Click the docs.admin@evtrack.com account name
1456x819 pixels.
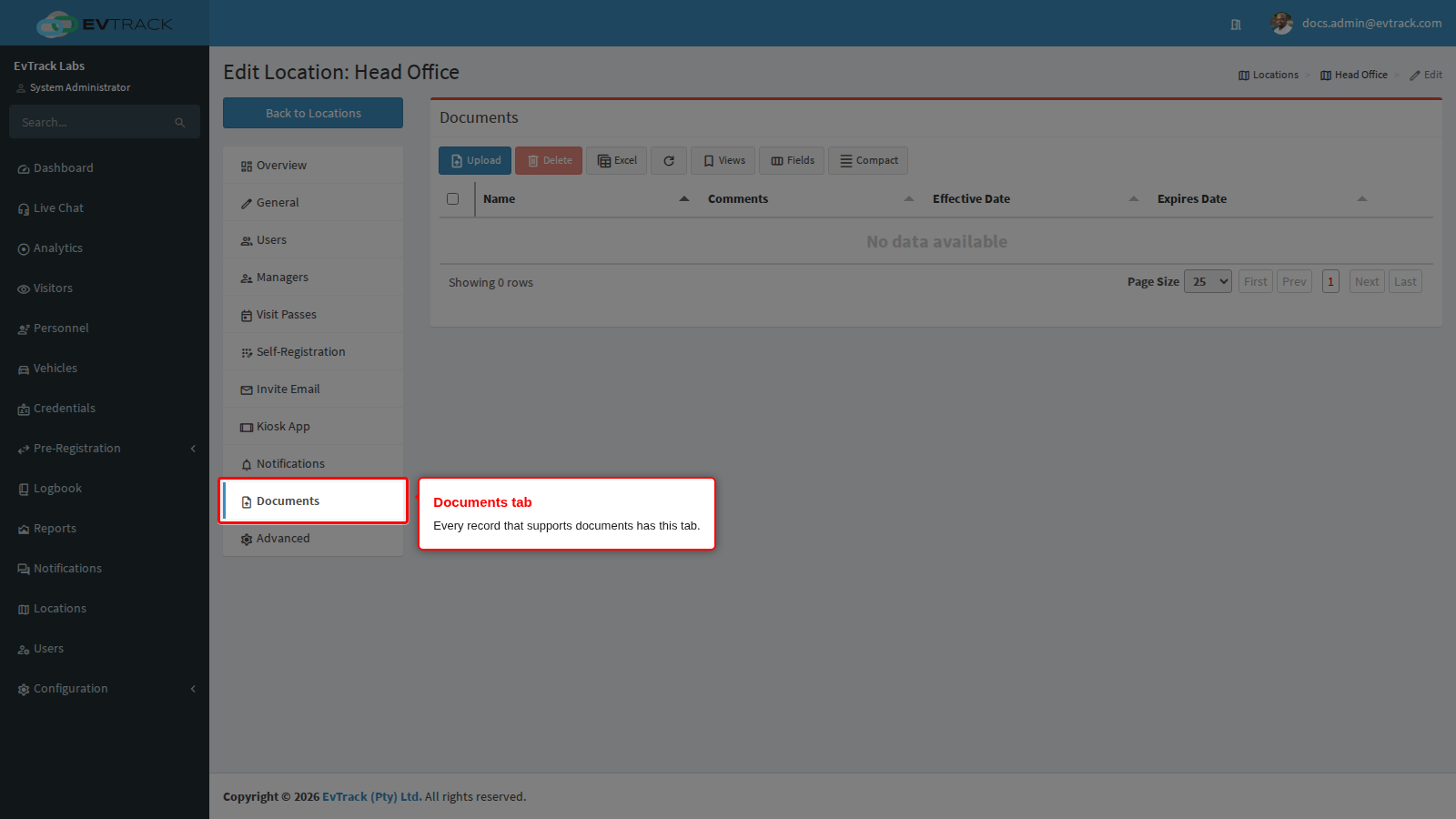pyautogui.click(x=1371, y=24)
